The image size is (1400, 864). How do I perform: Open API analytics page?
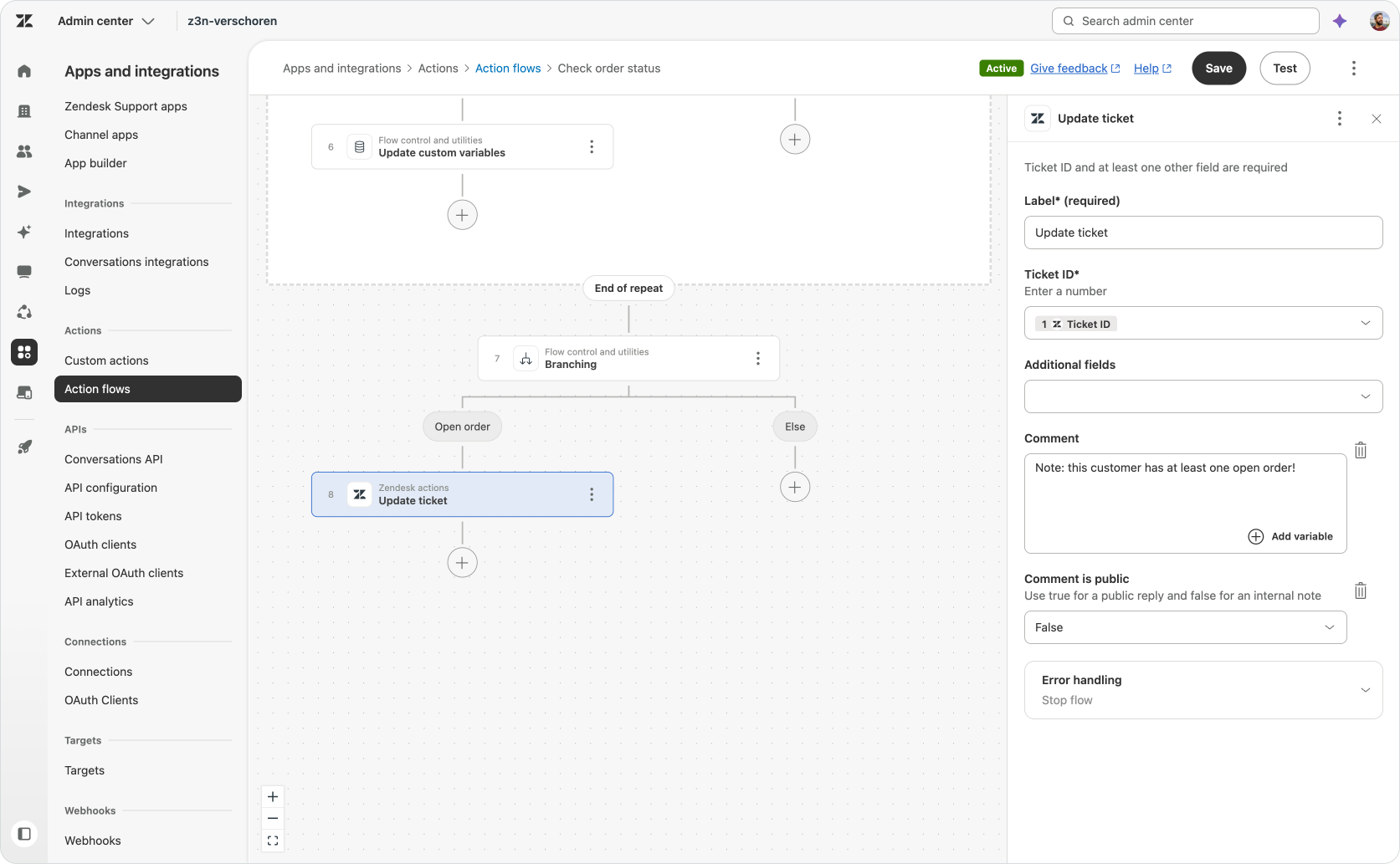(x=99, y=601)
